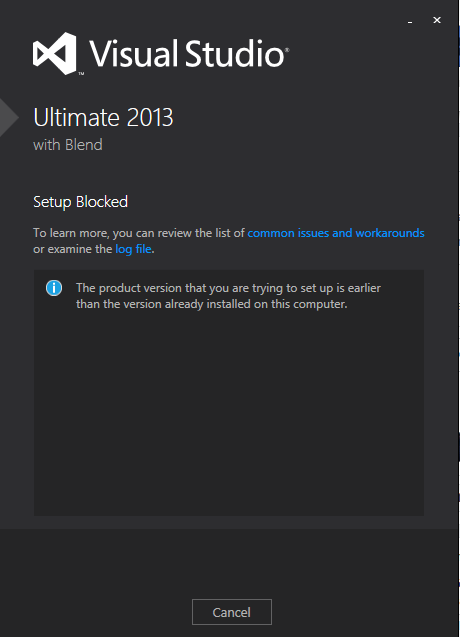Close the setup window with X
This screenshot has width=460, height=637.
click(x=437, y=20)
